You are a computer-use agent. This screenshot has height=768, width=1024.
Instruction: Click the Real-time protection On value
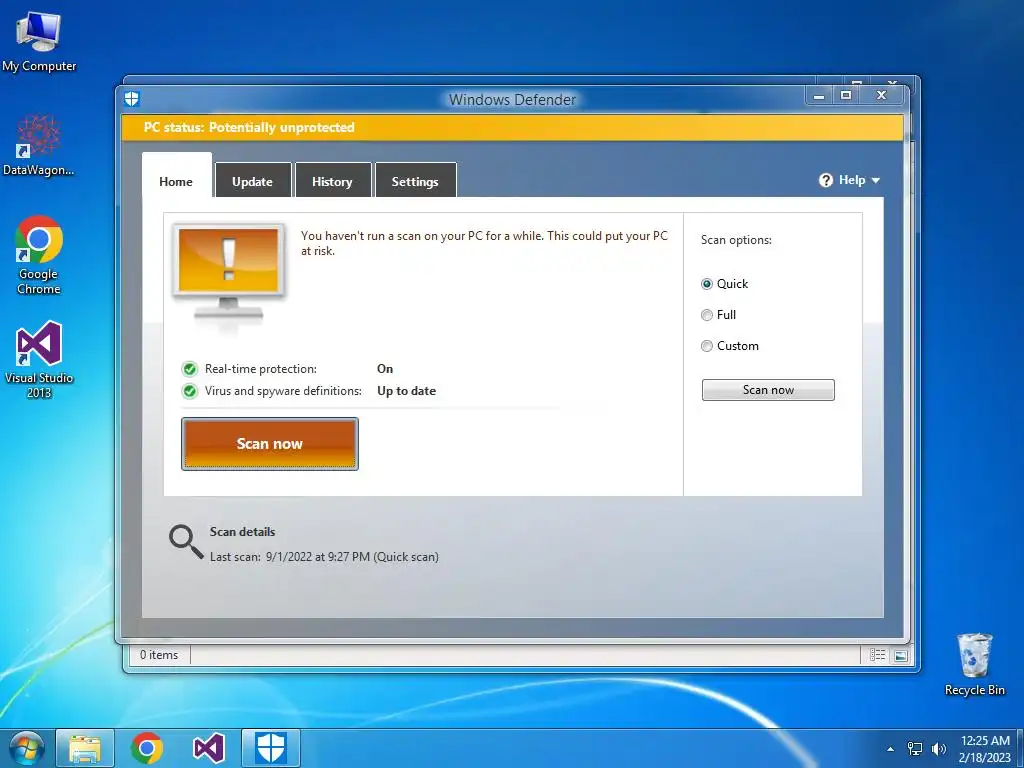[385, 369]
